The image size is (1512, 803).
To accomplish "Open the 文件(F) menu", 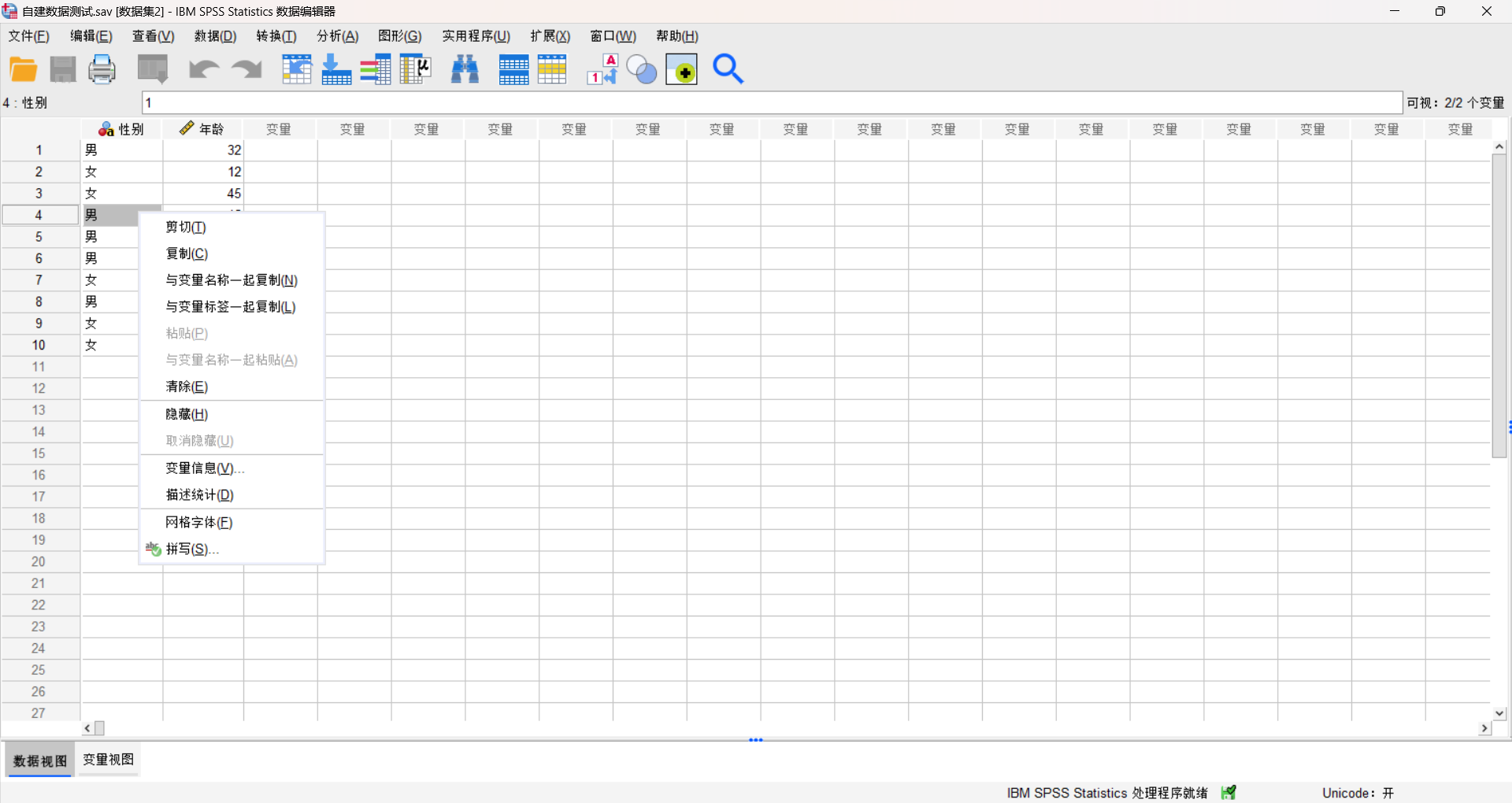I will coord(29,36).
